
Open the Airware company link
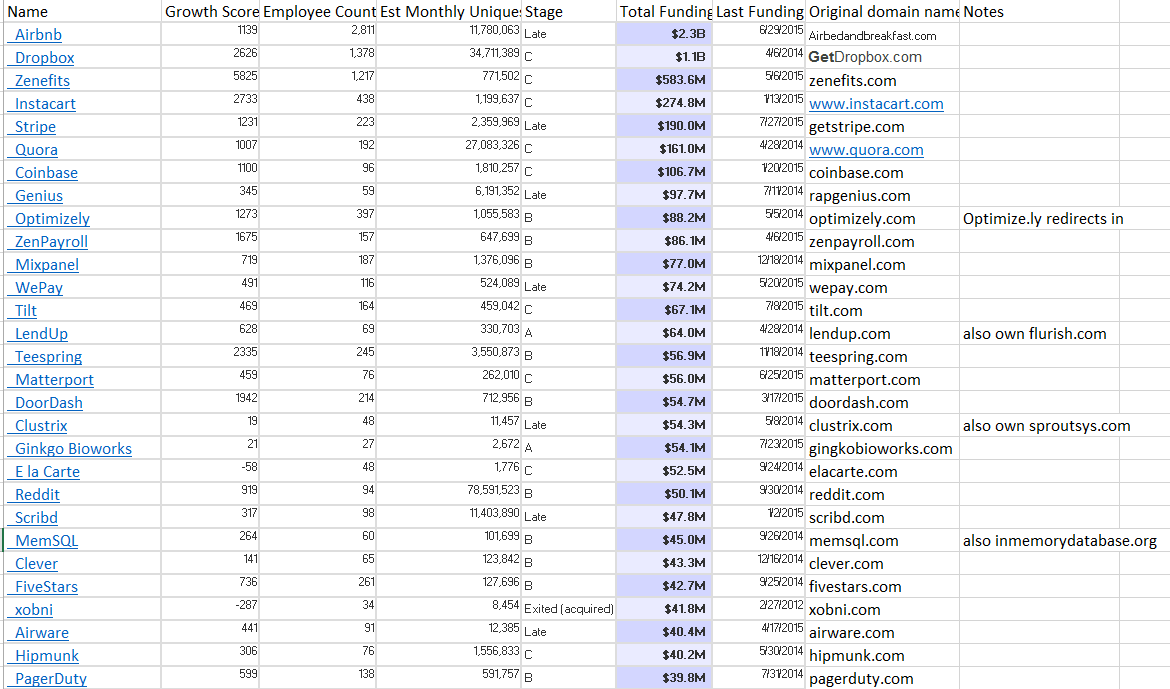[42, 633]
